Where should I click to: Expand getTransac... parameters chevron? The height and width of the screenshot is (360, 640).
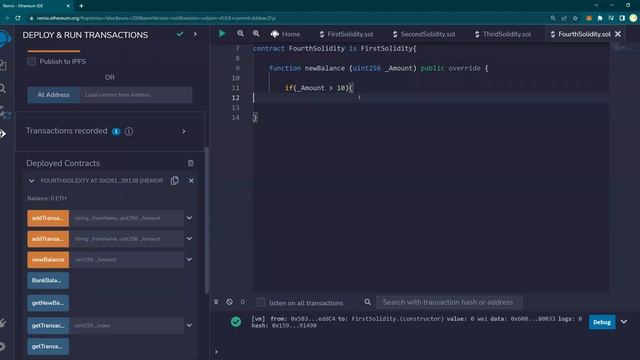[189, 325]
